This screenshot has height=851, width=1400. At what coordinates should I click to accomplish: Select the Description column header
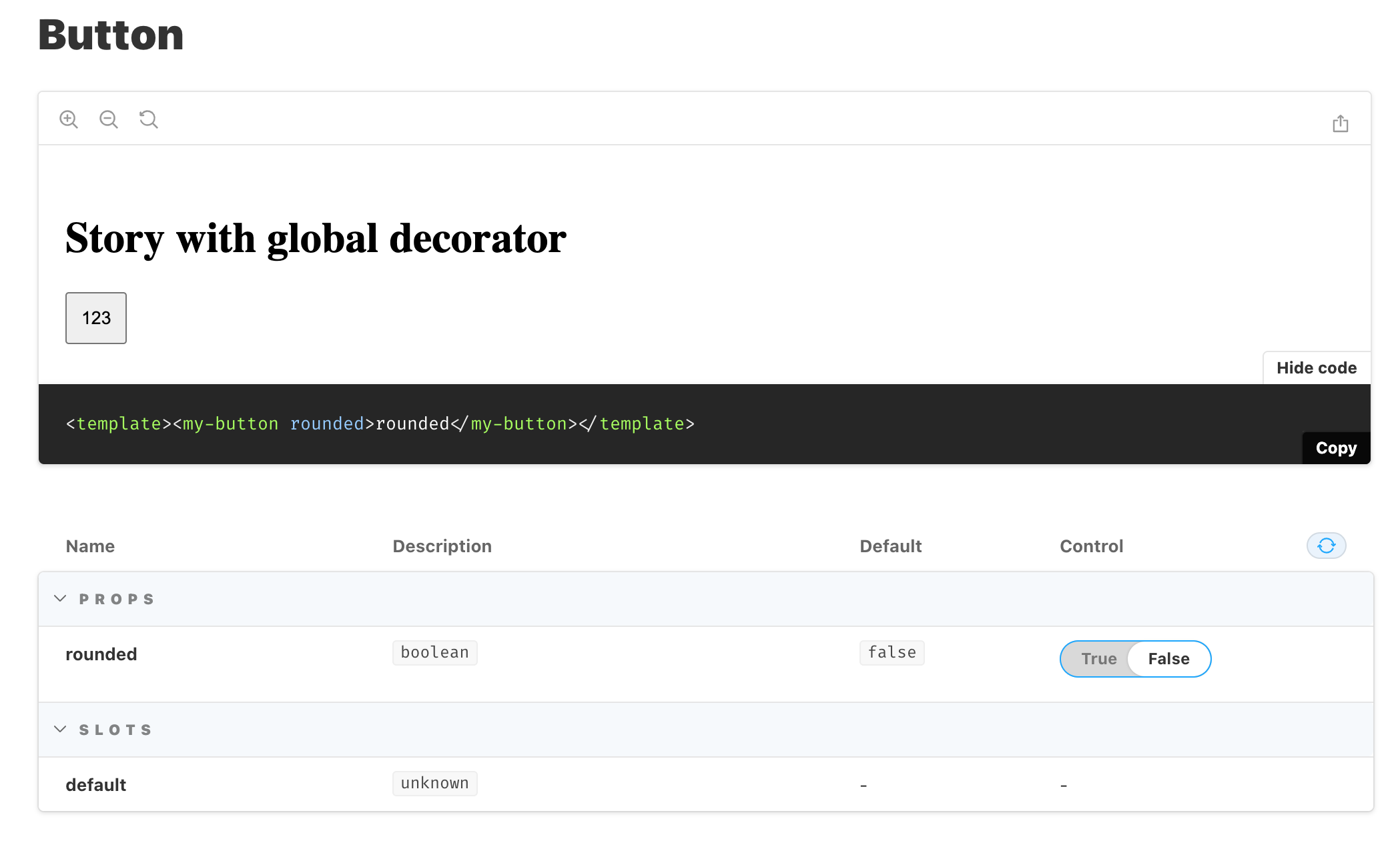pyautogui.click(x=442, y=546)
